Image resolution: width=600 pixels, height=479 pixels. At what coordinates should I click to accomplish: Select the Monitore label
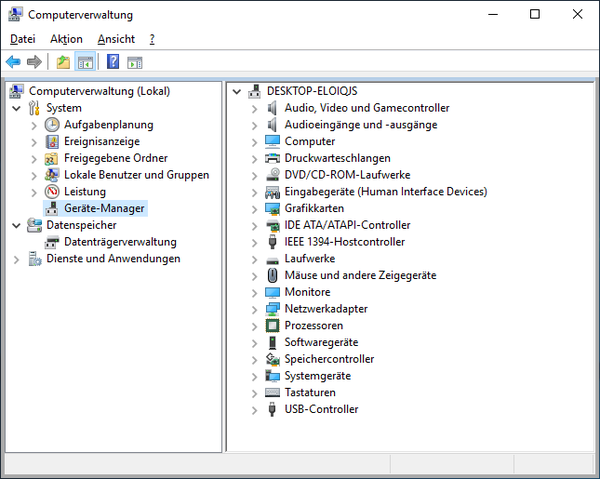307,292
